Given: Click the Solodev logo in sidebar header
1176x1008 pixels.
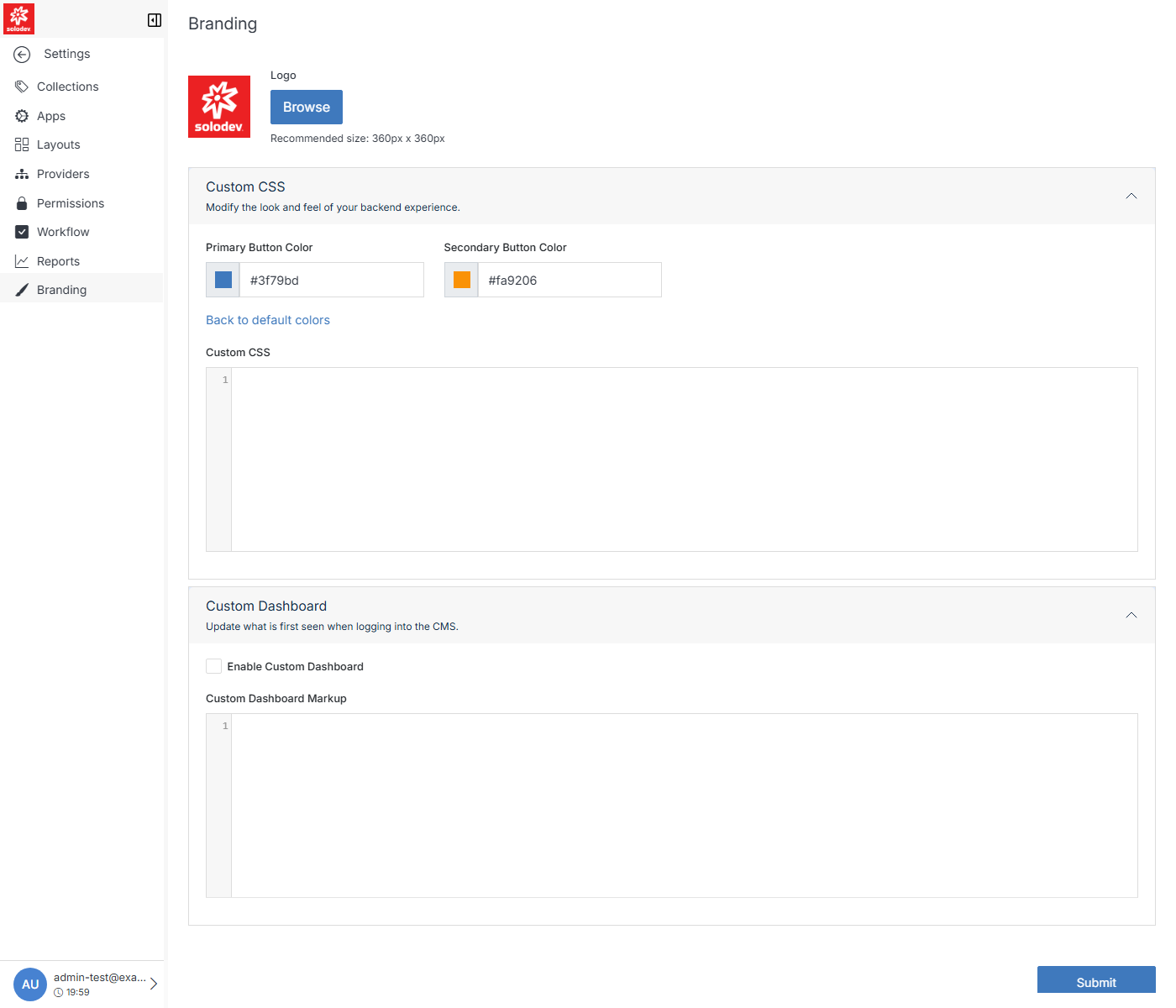Looking at the screenshot, I should [18, 18].
